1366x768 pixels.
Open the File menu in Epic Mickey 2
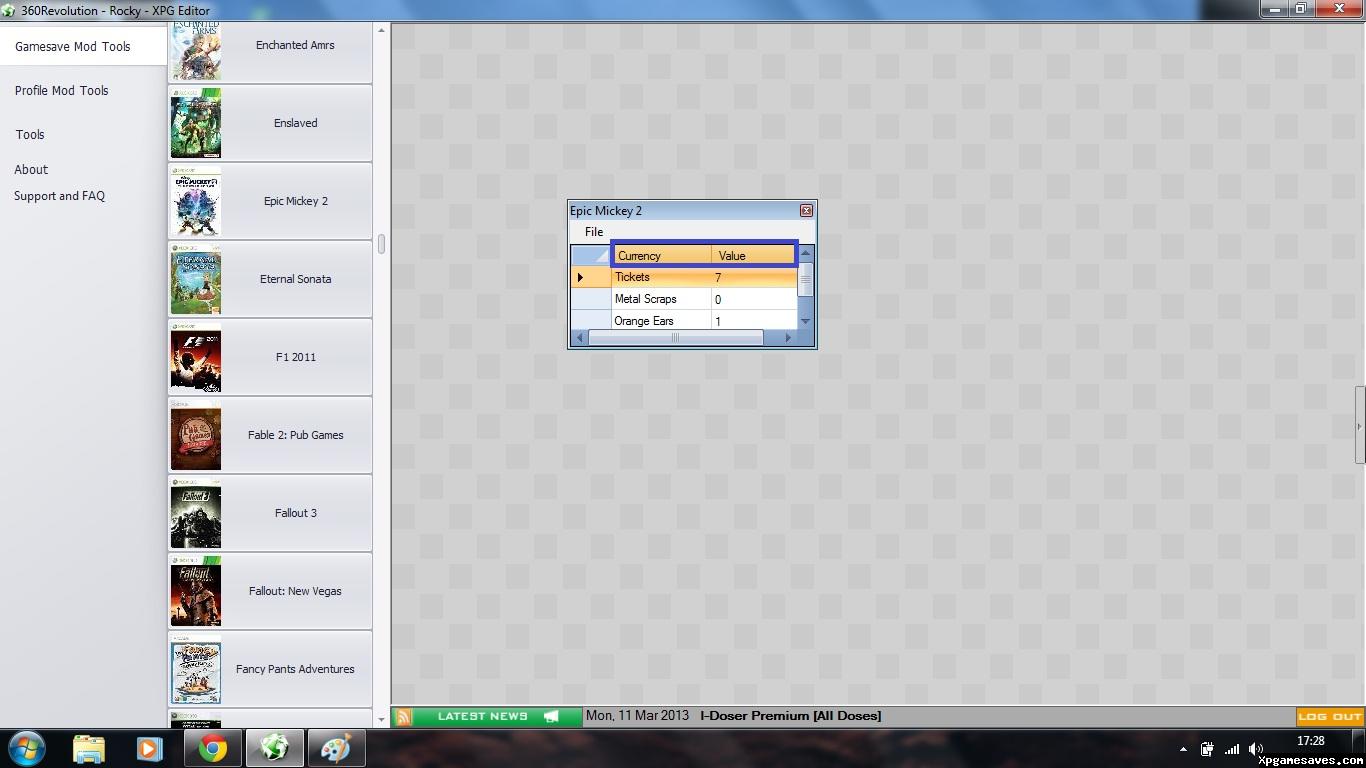click(594, 232)
